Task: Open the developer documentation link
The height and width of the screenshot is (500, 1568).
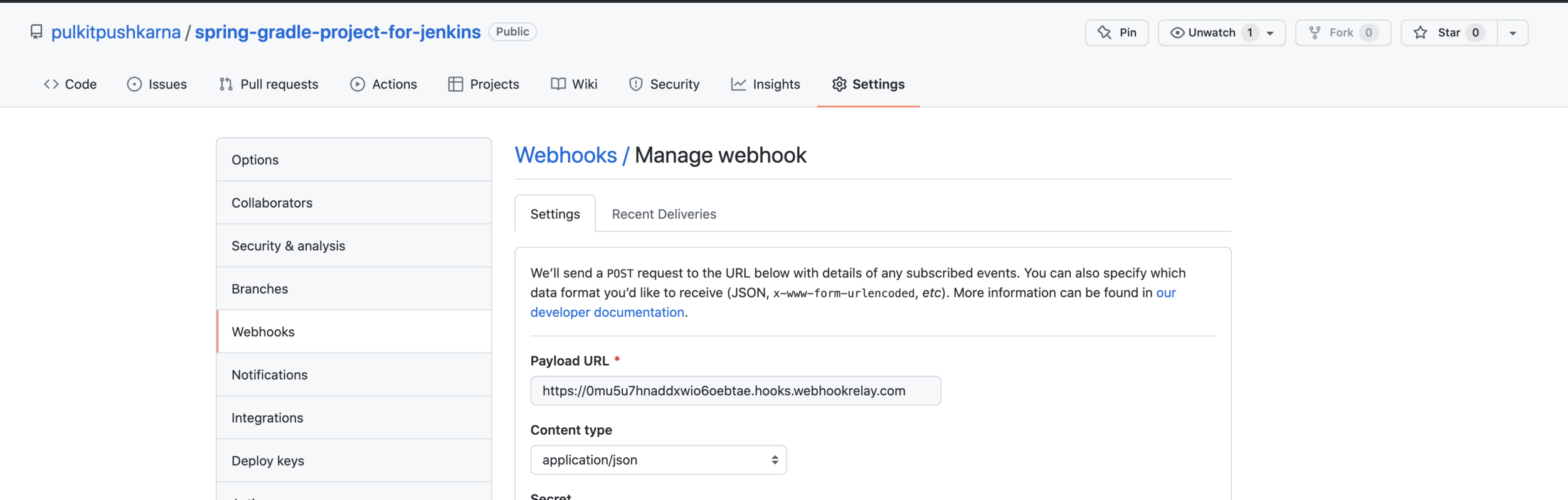Action: [x=607, y=312]
